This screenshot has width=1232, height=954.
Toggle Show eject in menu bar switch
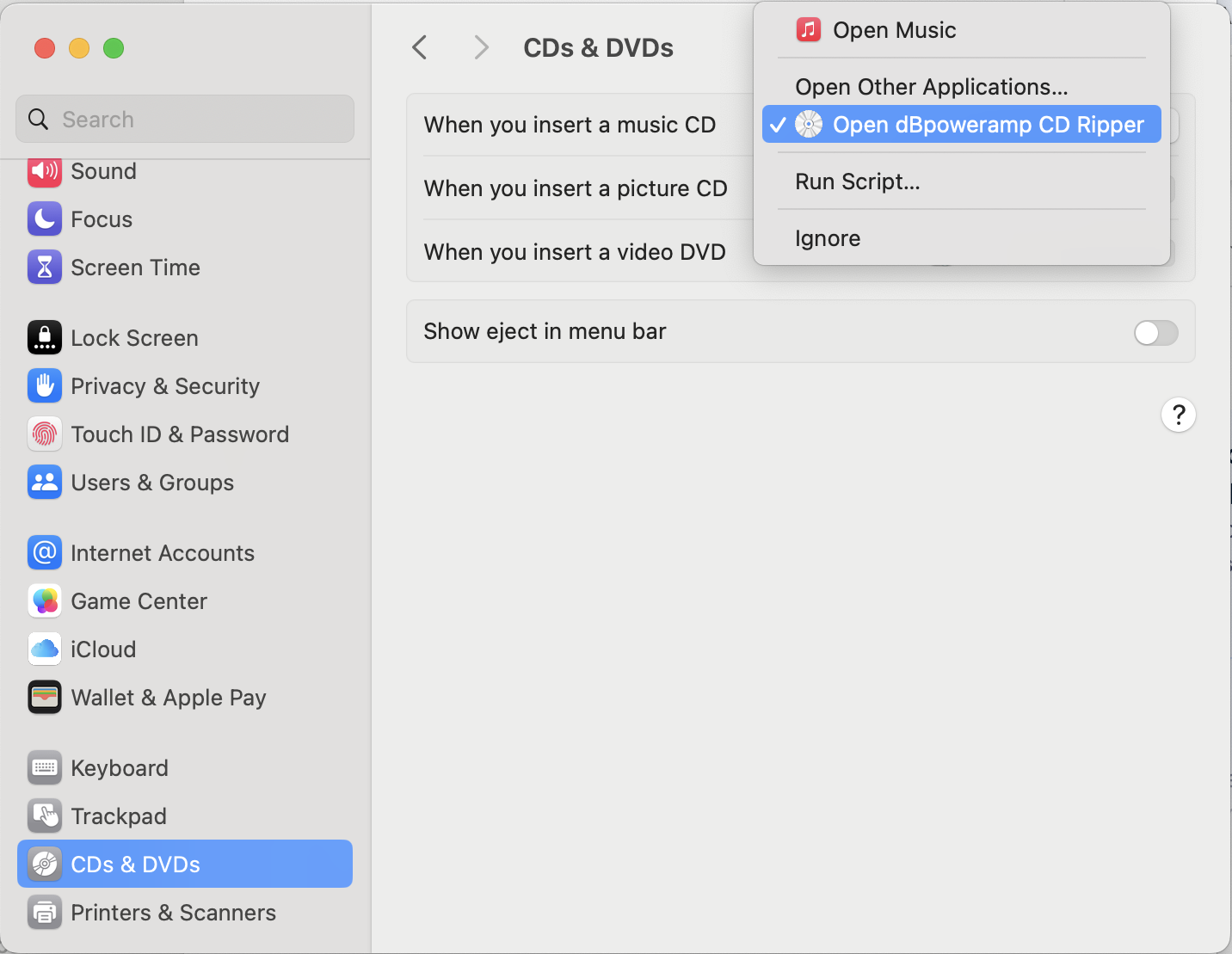click(x=1155, y=333)
